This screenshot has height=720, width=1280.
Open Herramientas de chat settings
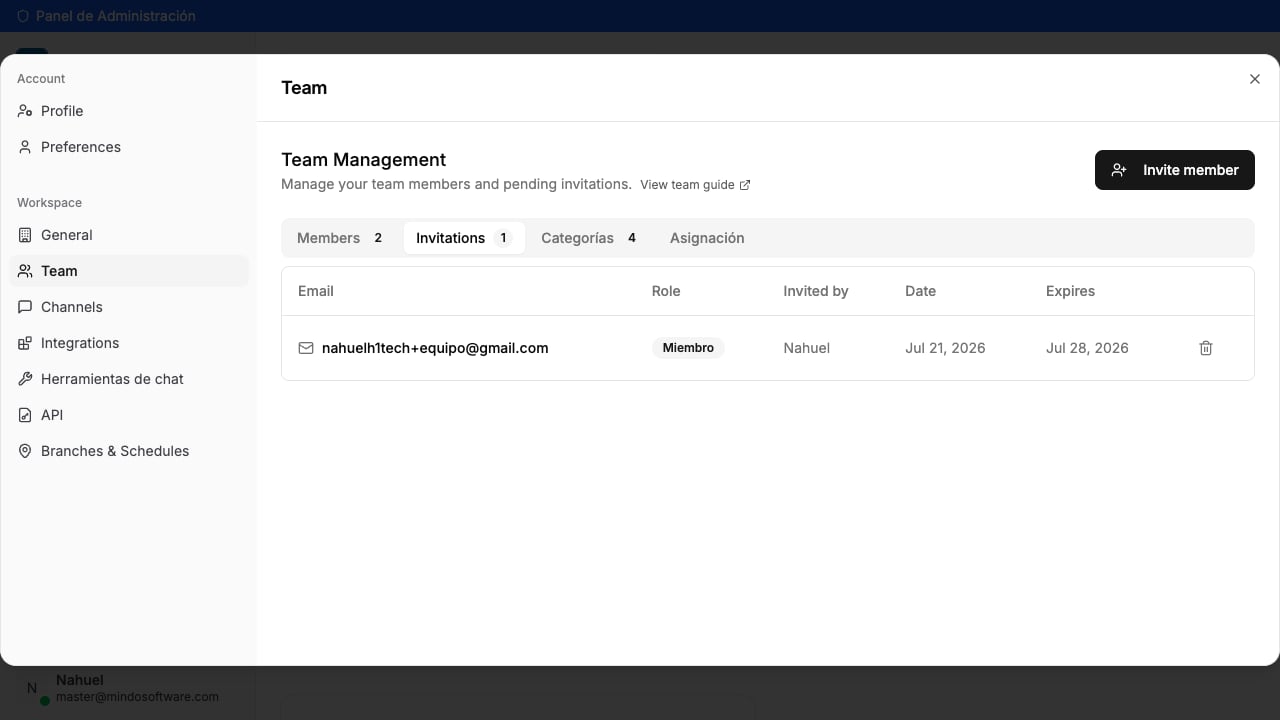click(129, 379)
